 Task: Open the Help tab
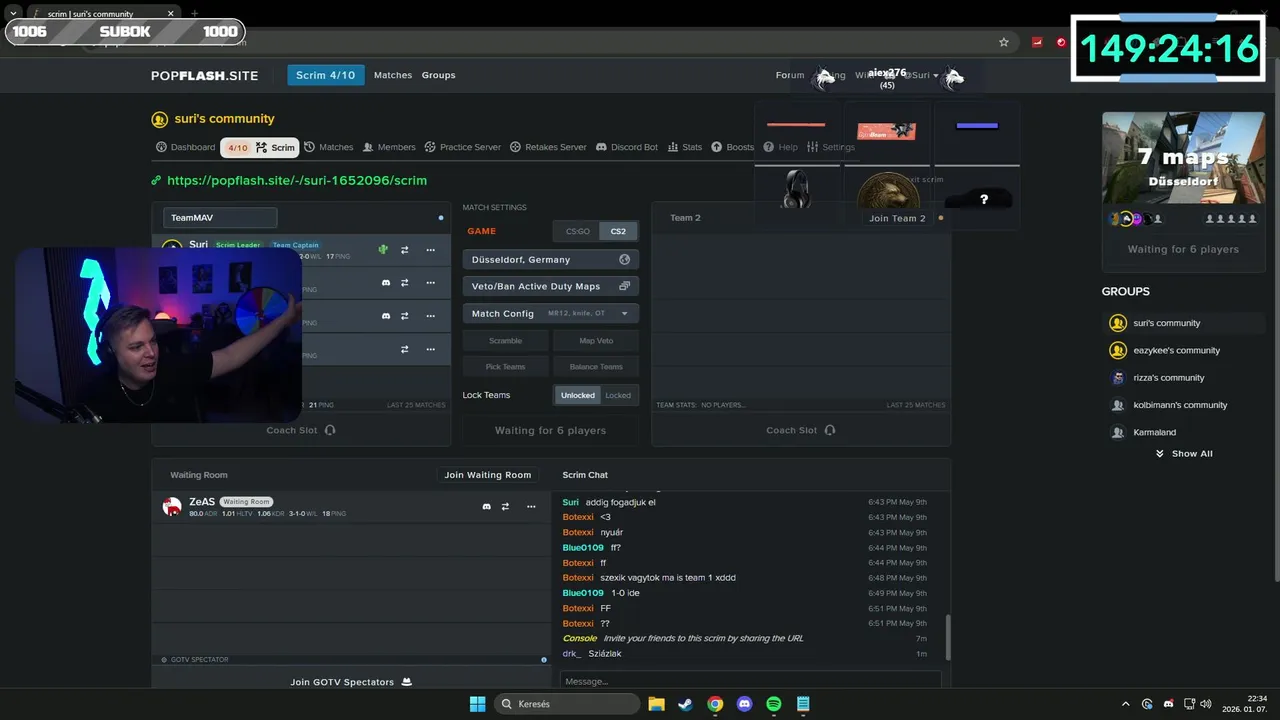(x=780, y=147)
